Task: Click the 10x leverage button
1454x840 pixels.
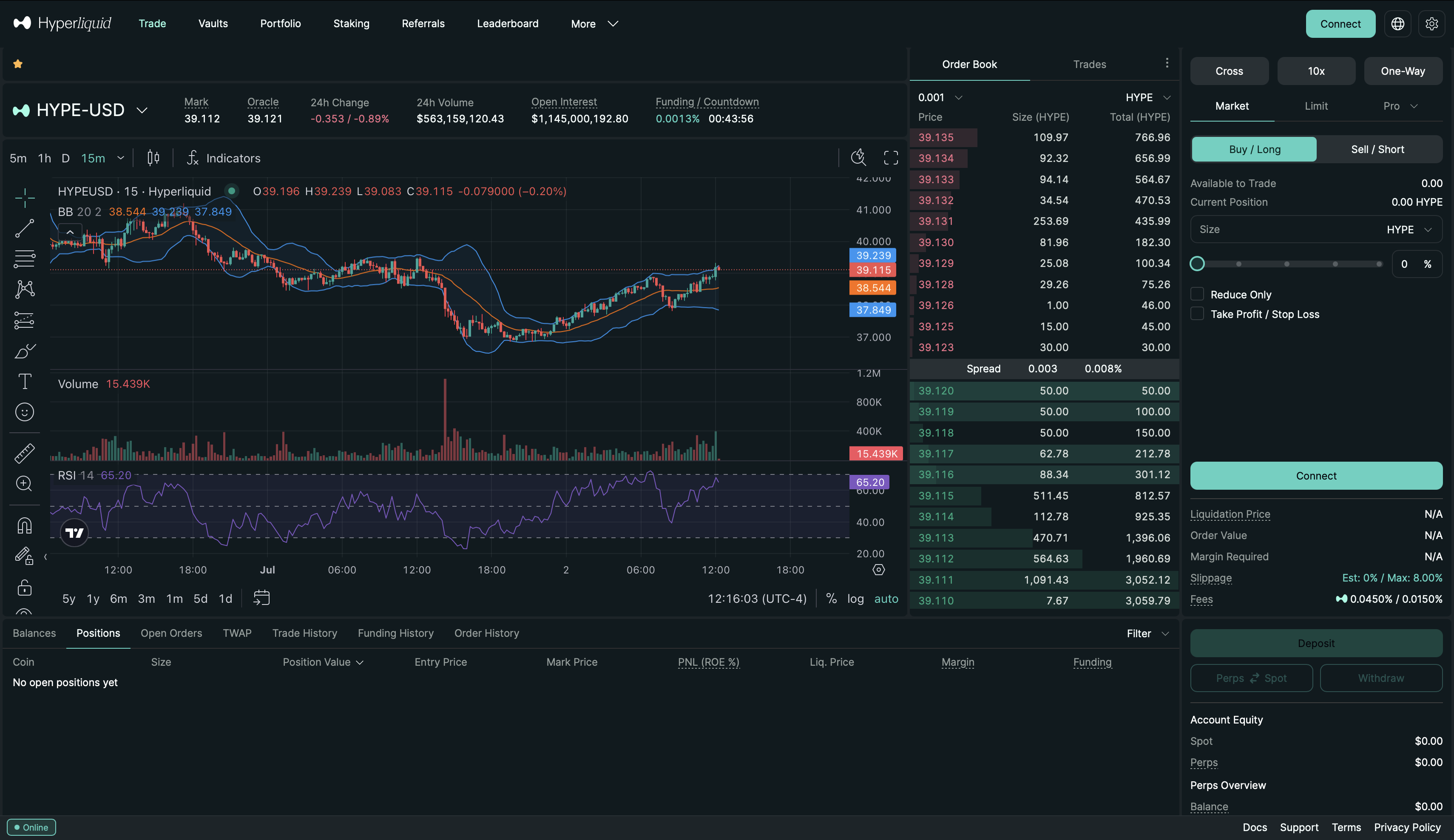Action: [1315, 71]
